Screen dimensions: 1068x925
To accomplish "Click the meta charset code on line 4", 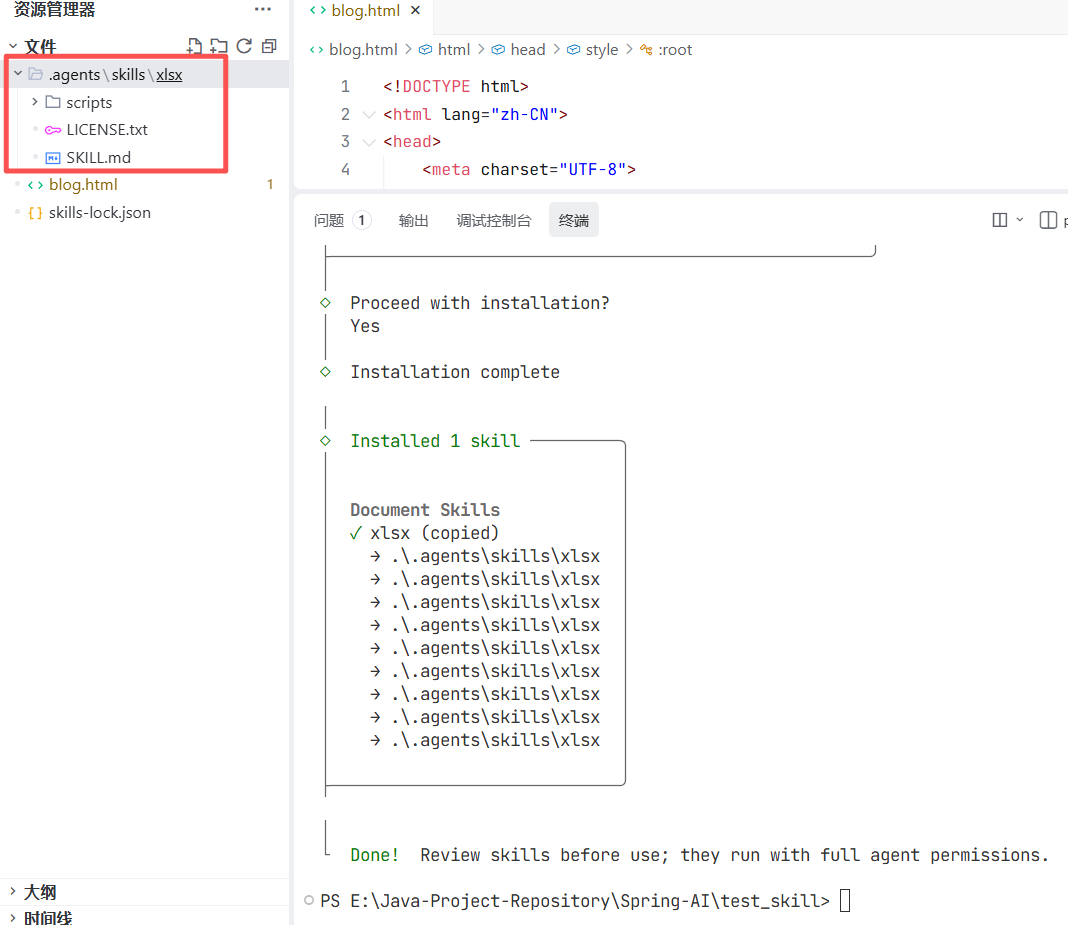I will pos(529,170).
